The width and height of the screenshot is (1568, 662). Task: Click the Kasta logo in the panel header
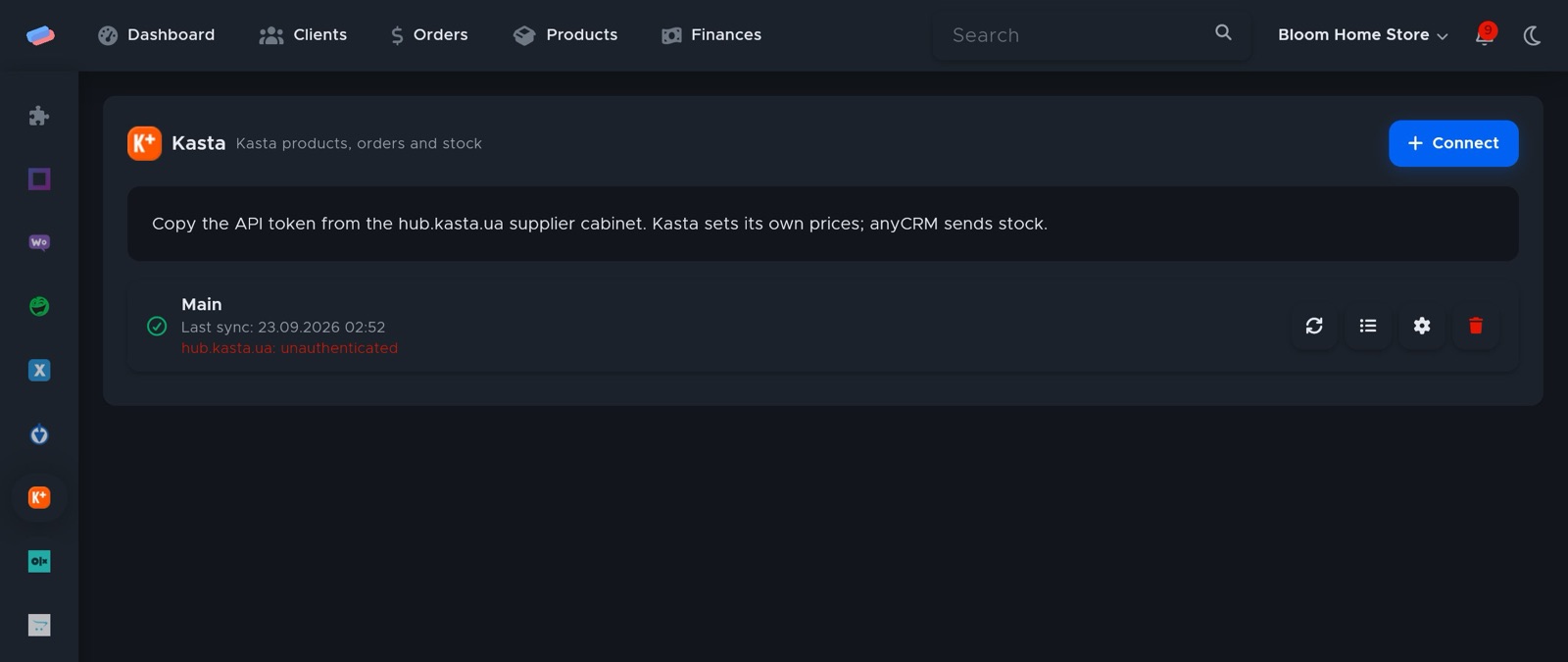click(x=144, y=143)
